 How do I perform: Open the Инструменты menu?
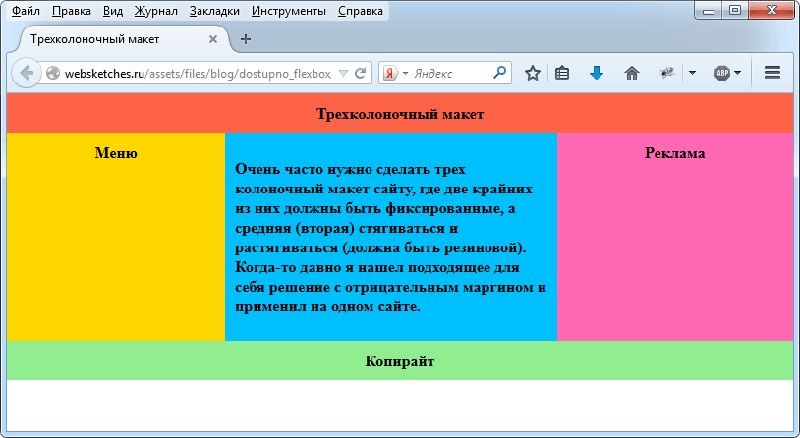point(289,11)
